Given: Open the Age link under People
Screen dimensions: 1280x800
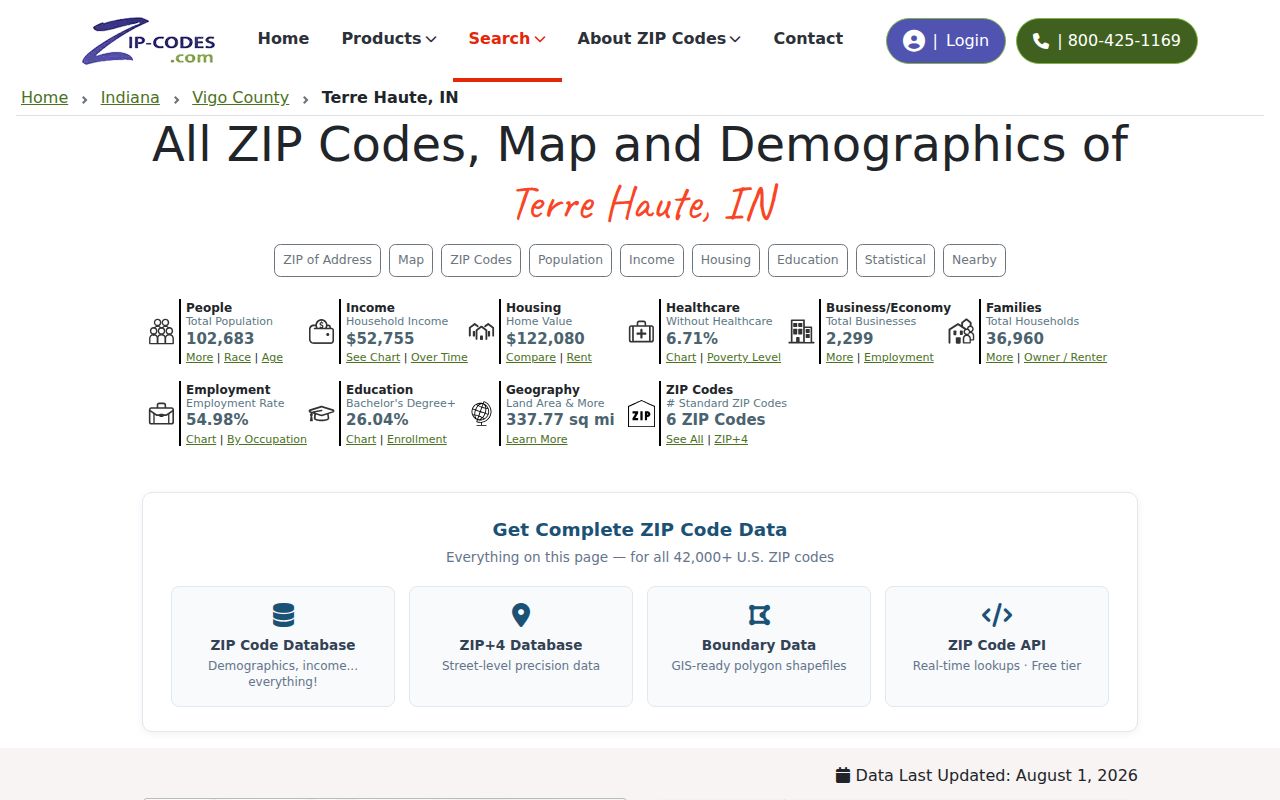Looking at the screenshot, I should [x=272, y=357].
